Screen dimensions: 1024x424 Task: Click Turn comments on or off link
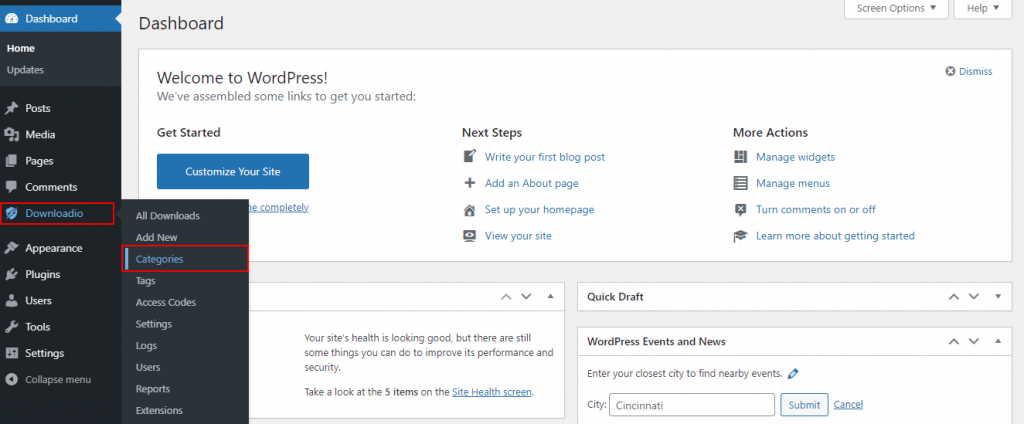tap(816, 210)
